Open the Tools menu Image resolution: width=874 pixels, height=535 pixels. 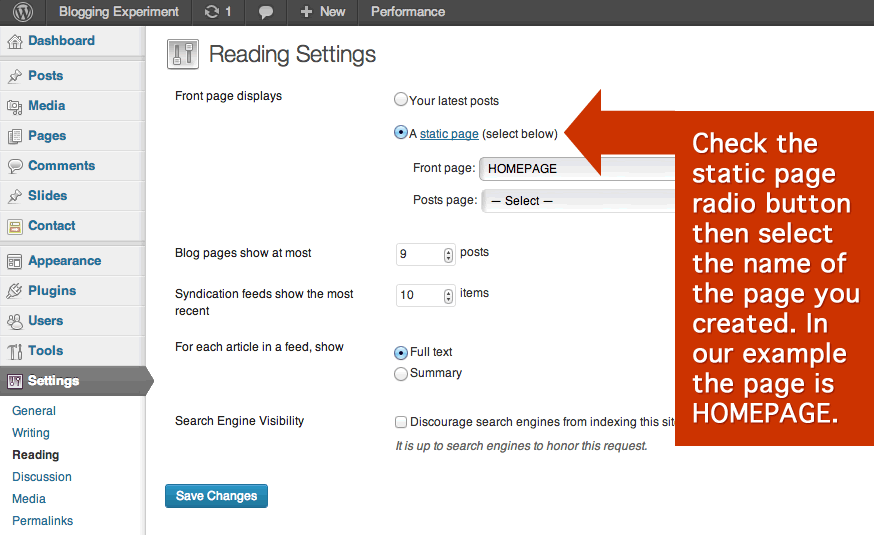pyautogui.click(x=46, y=351)
